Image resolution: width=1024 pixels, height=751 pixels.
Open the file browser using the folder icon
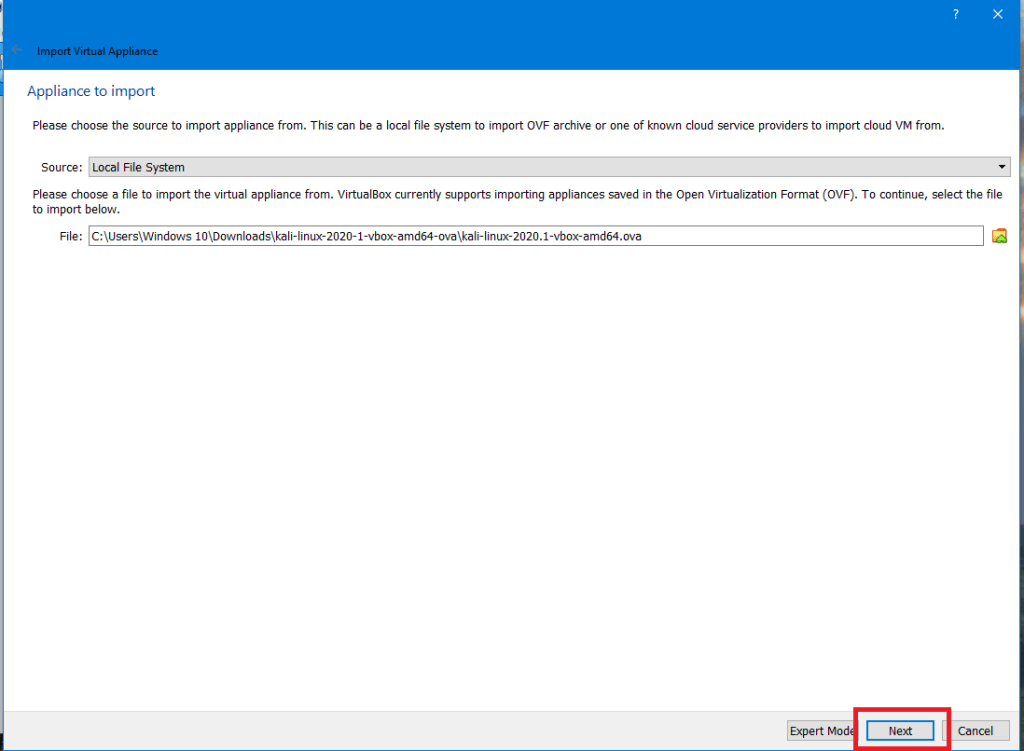(999, 236)
